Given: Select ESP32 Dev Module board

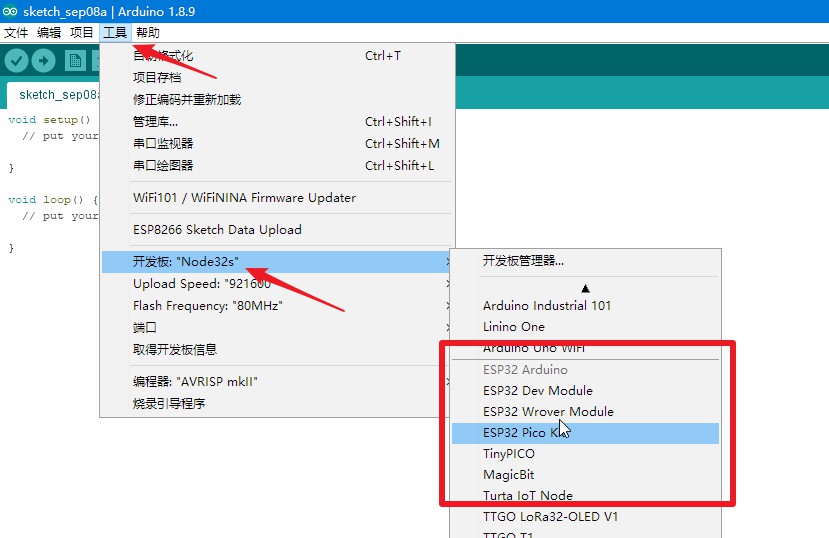Looking at the screenshot, I should pos(585,391).
